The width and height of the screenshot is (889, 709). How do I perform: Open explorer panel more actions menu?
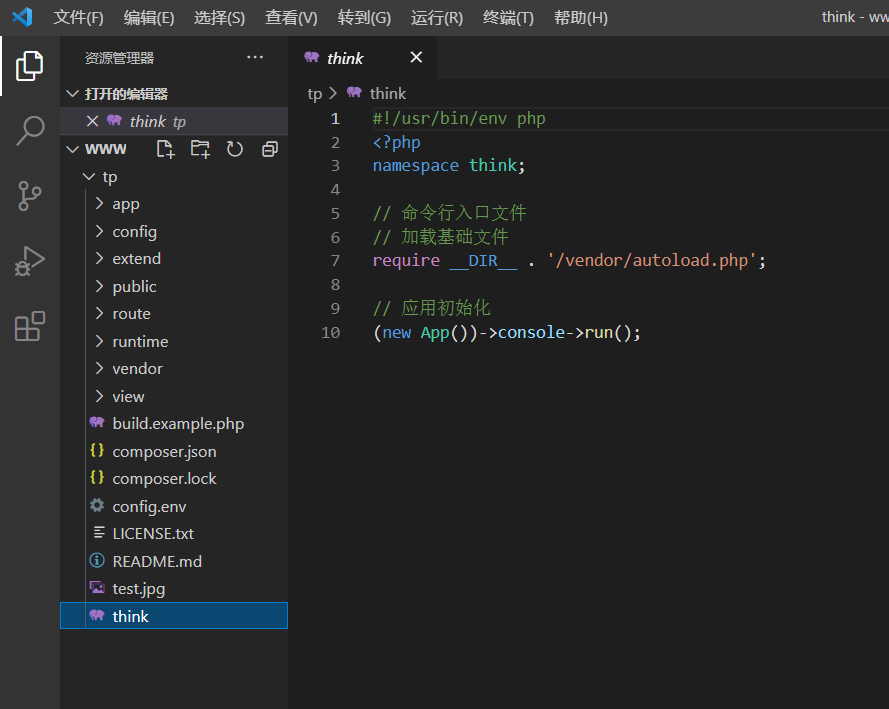point(255,58)
